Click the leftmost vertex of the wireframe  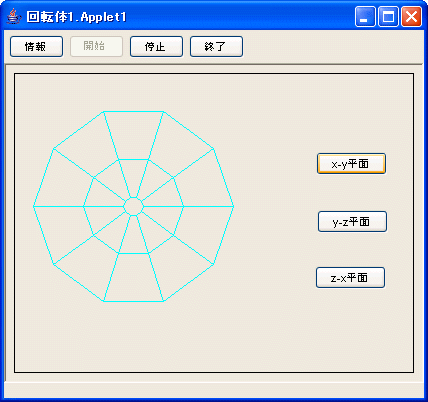pos(34,206)
